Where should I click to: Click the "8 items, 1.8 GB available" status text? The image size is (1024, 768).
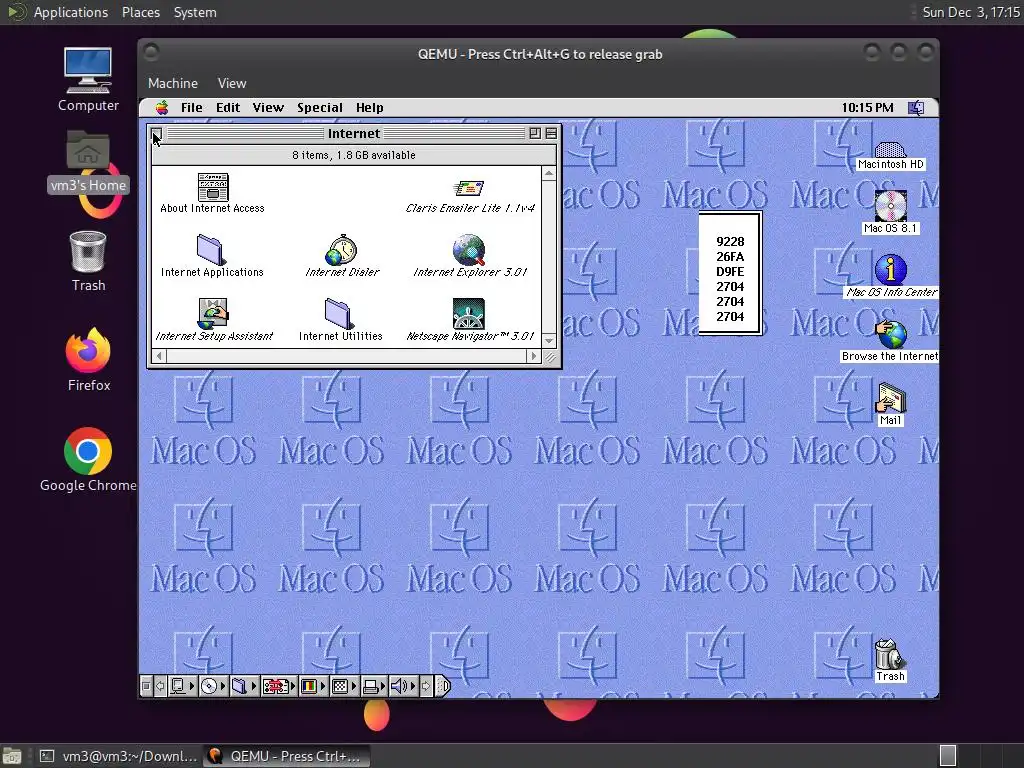tap(353, 155)
